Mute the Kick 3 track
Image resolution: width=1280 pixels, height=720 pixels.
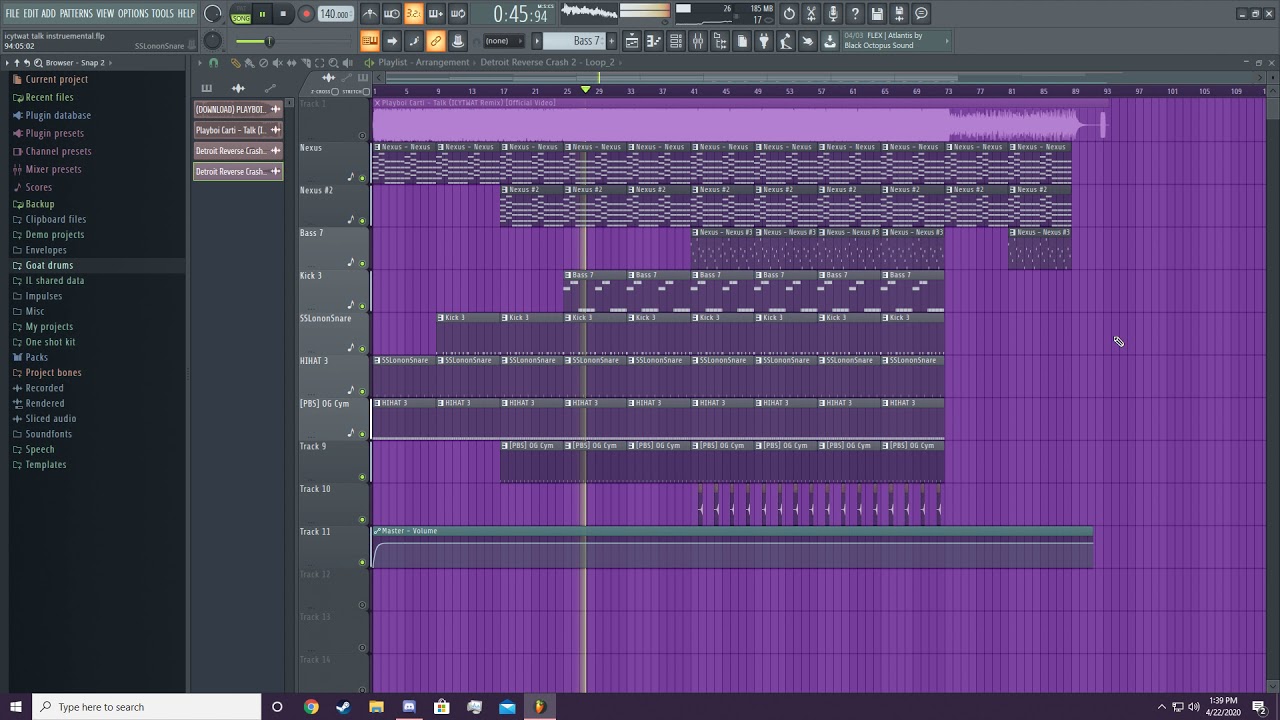(x=362, y=306)
